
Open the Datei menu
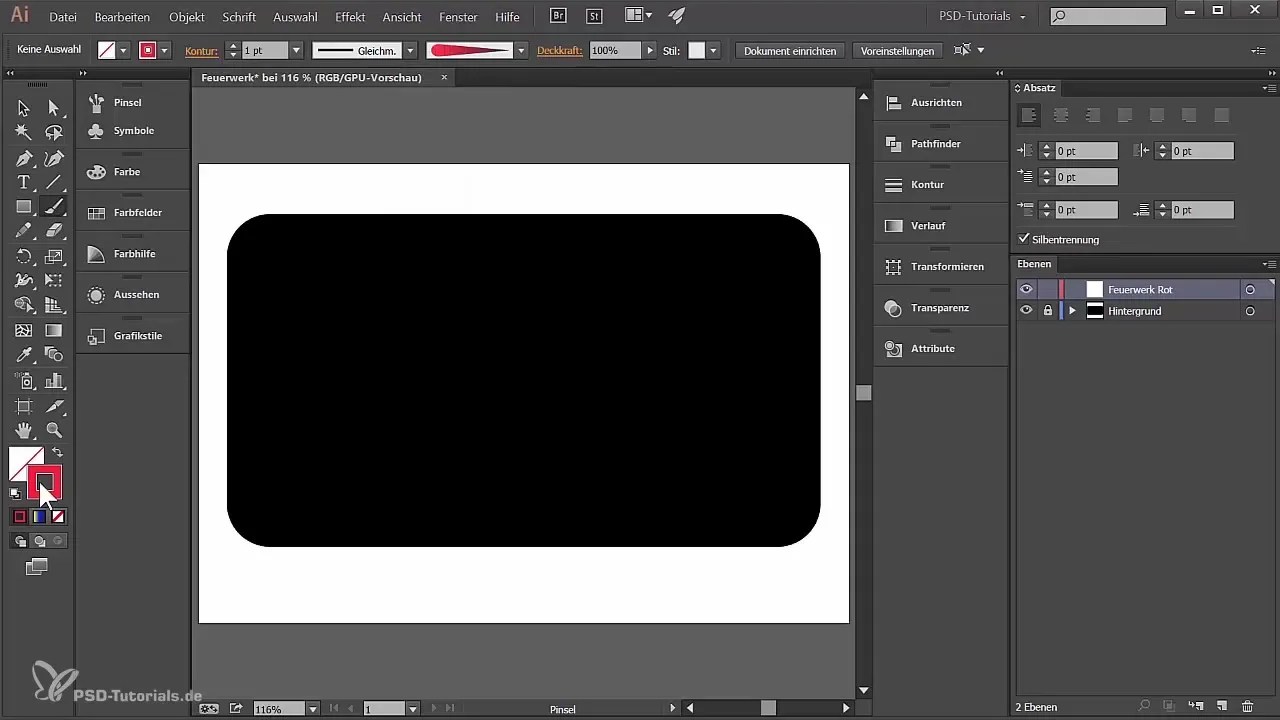[x=63, y=17]
